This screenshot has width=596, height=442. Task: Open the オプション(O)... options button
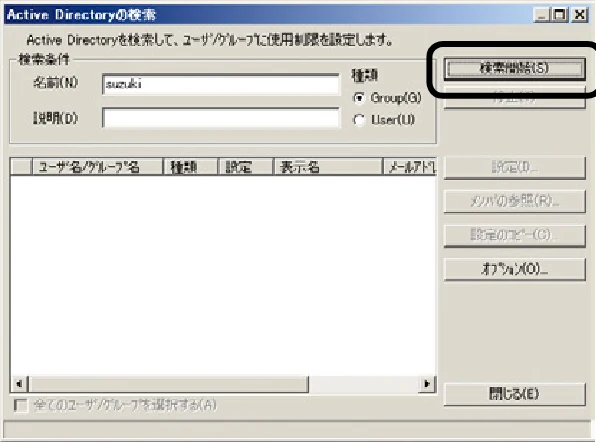click(514, 269)
